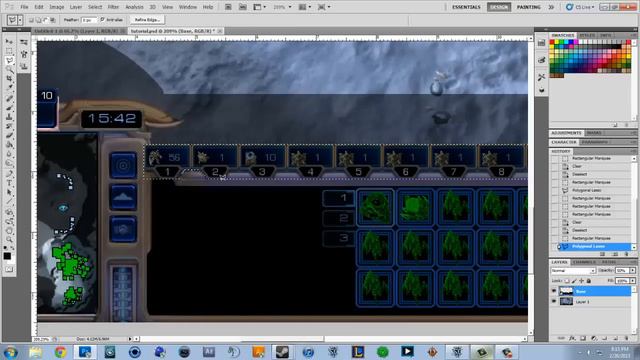Toggle the Anti-alias checkbox
The height and width of the screenshot is (360, 640).
pos(102,20)
